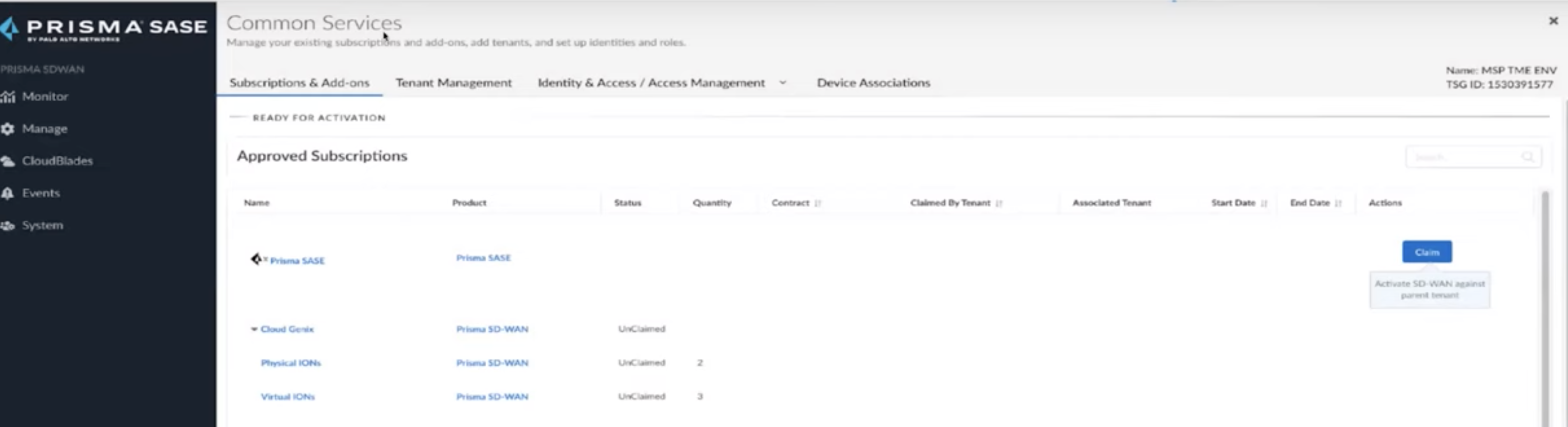Viewport: 1568px width, 427px height.
Task: Click the search magnifier icon
Action: coord(1527,157)
